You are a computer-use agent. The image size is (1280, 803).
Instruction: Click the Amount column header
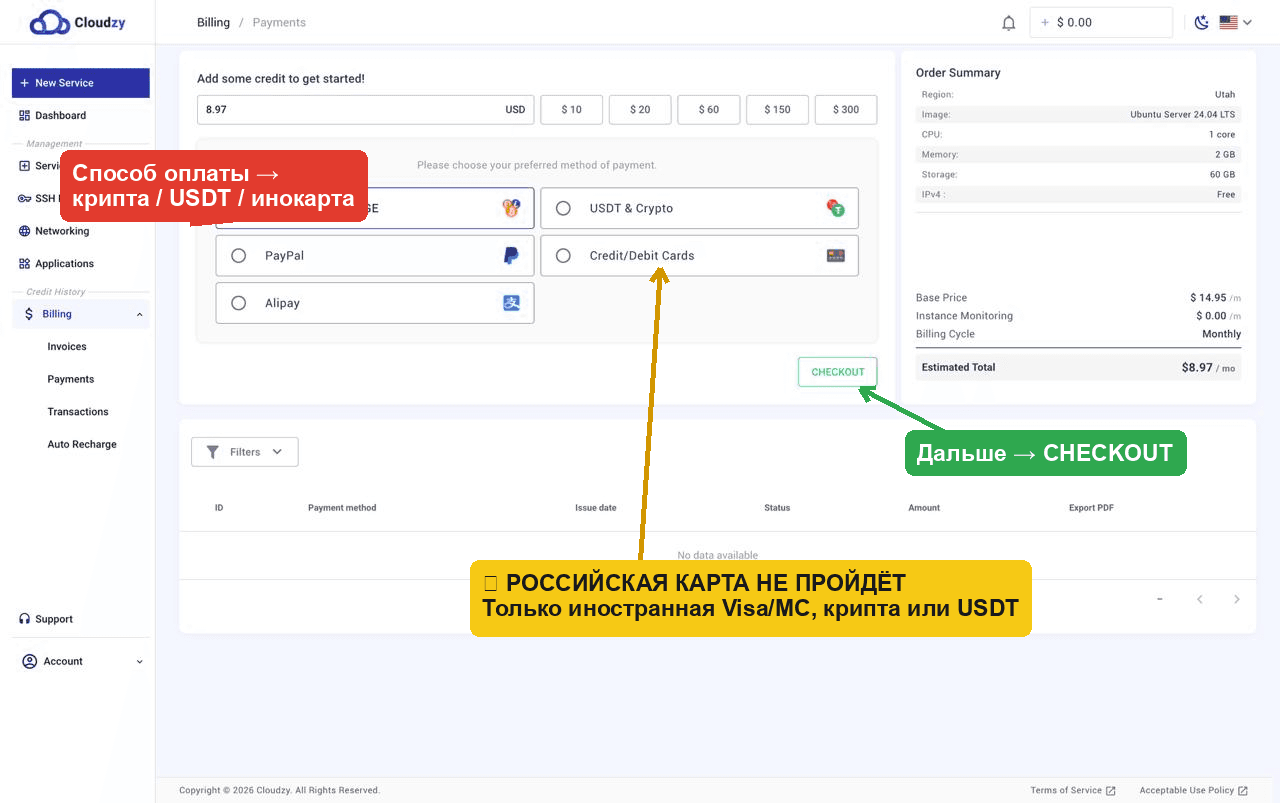(x=924, y=508)
